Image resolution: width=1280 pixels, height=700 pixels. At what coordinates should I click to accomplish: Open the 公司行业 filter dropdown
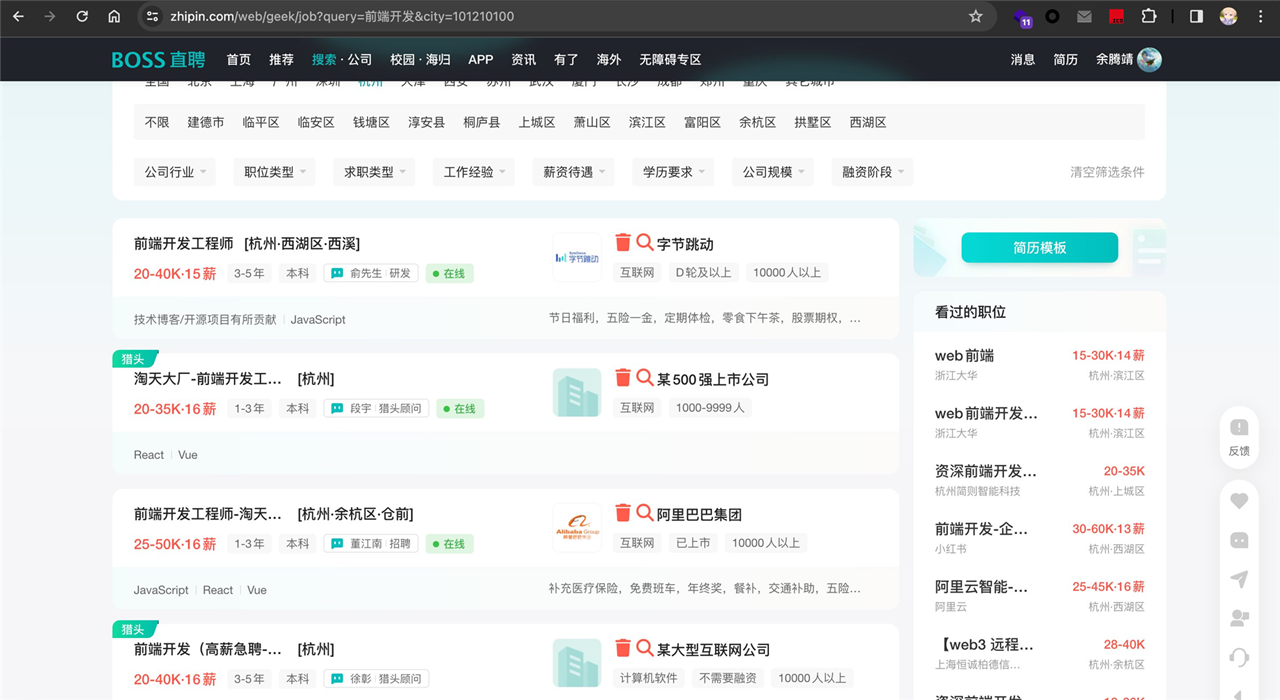coord(176,172)
